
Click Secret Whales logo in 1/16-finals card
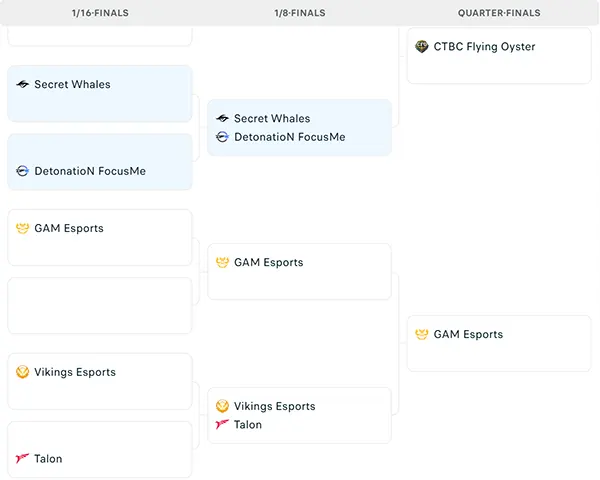(23, 84)
